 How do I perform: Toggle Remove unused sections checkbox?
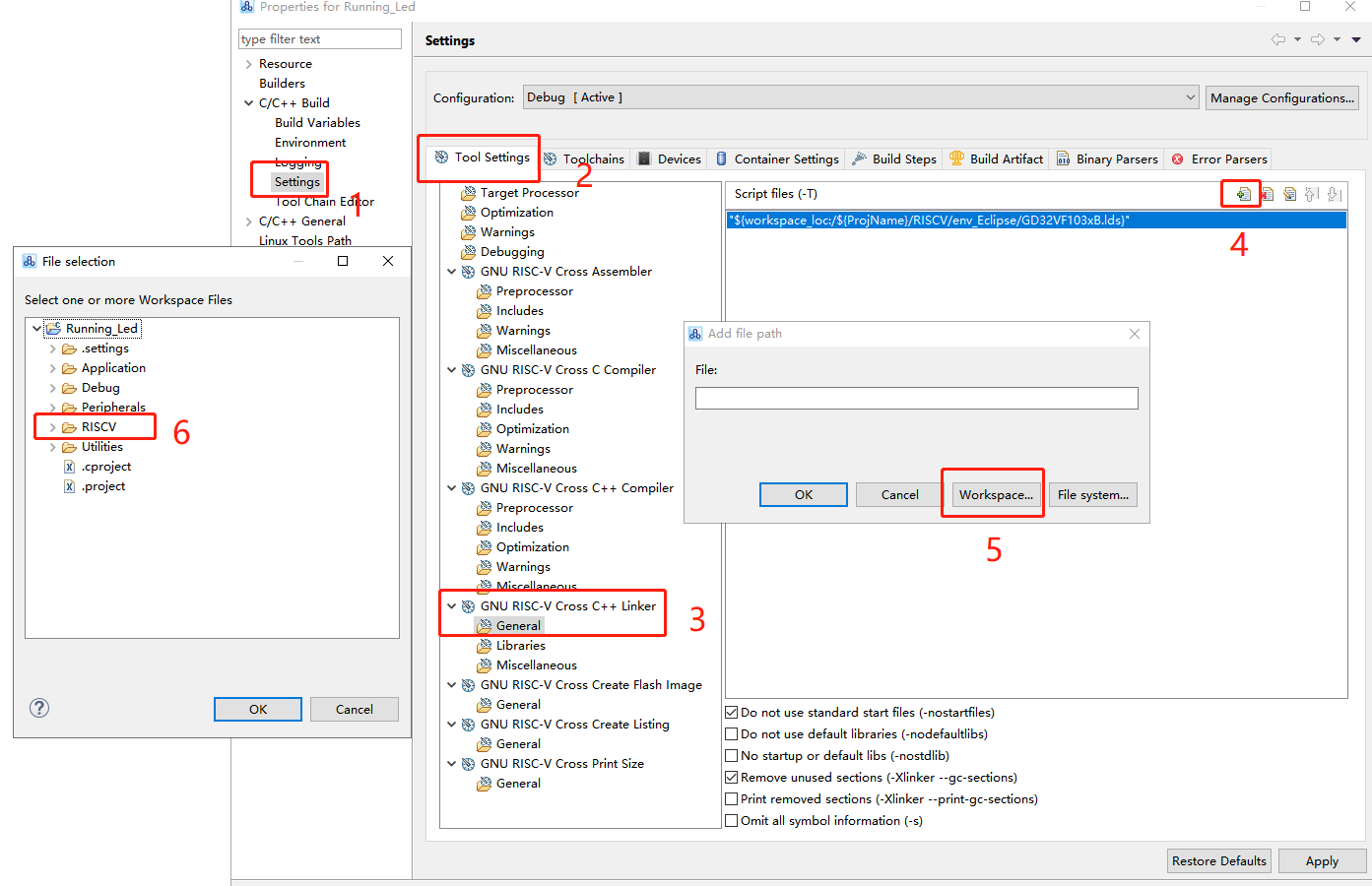point(732,778)
